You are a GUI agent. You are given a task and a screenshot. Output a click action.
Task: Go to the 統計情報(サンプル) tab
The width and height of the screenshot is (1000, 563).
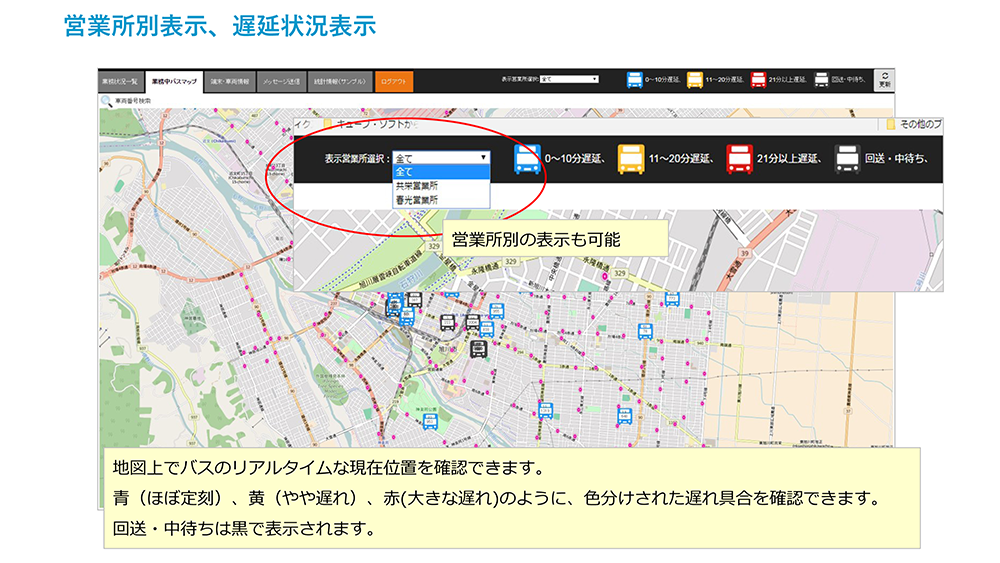340,82
